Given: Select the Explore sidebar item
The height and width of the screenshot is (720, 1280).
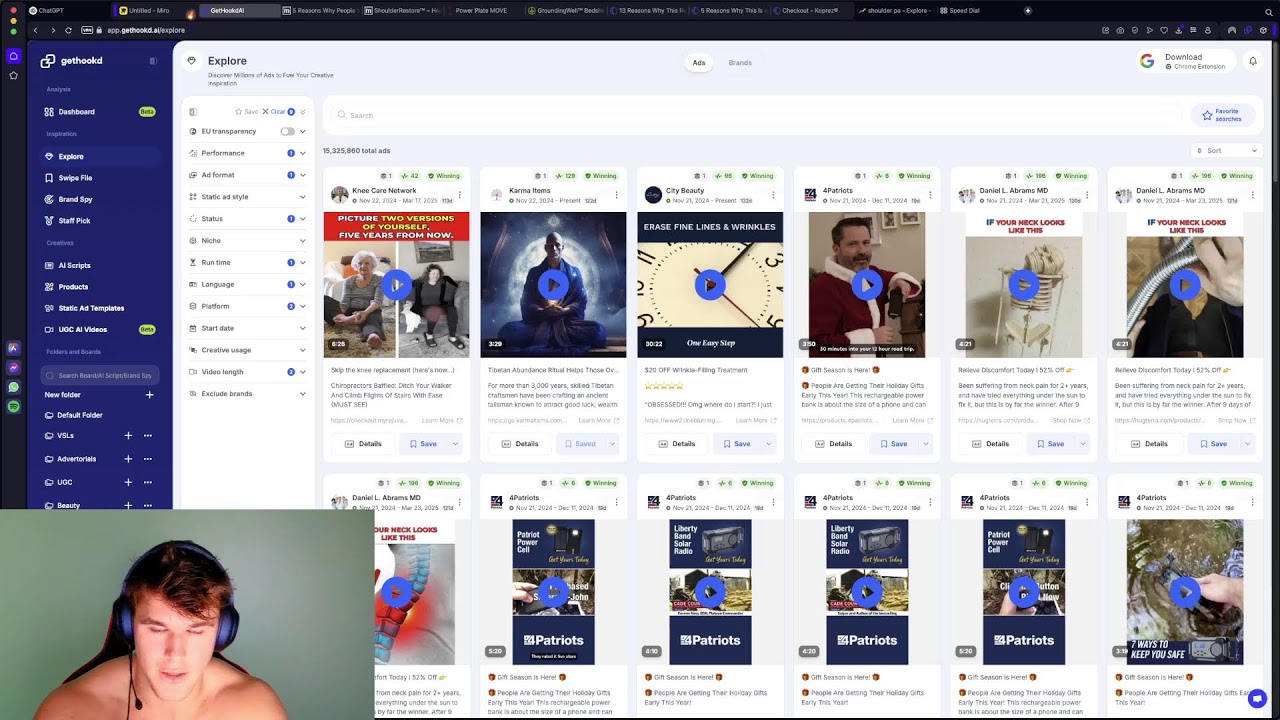Looking at the screenshot, I should click(x=100, y=157).
